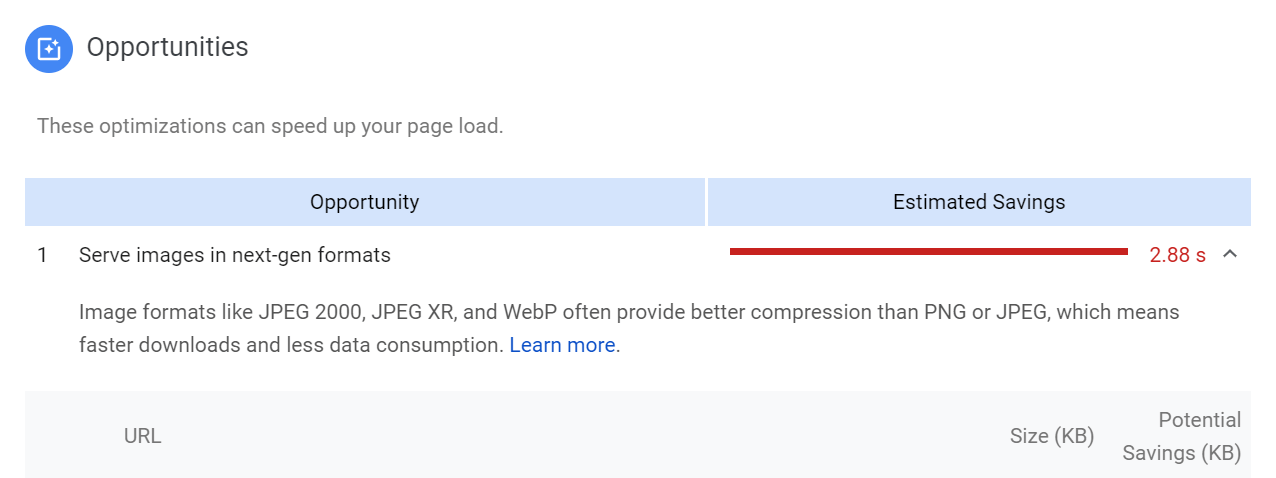Click the Potential Savings (KB) column header
This screenshot has height=478, width=1276.
point(1183,436)
